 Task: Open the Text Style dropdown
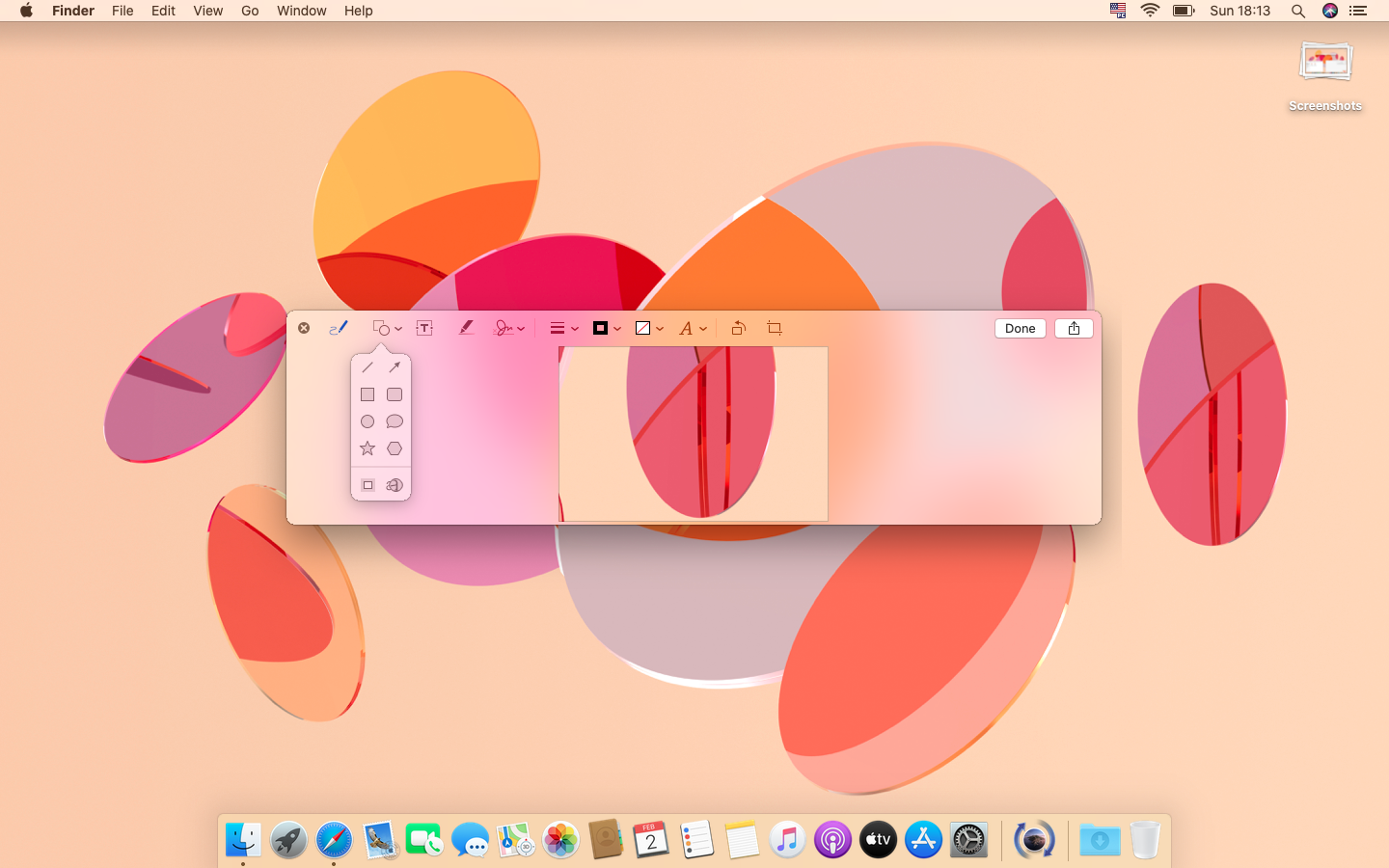(692, 328)
